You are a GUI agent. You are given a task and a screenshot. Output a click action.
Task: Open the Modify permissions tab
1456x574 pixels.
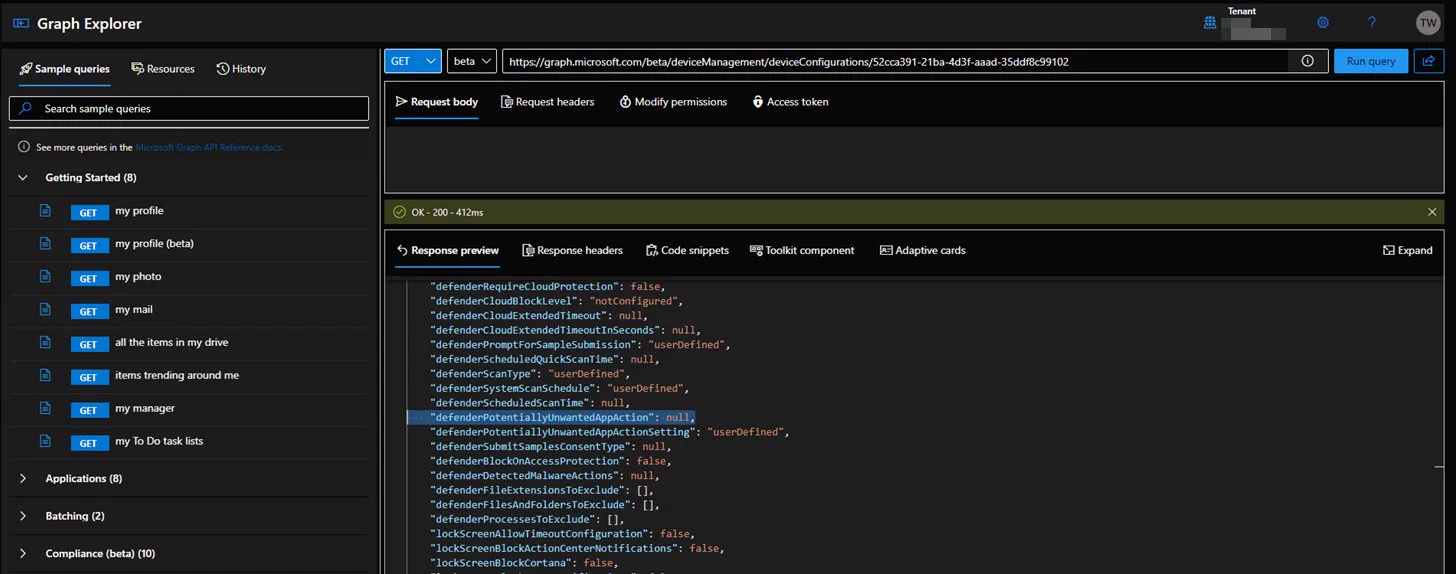673,102
